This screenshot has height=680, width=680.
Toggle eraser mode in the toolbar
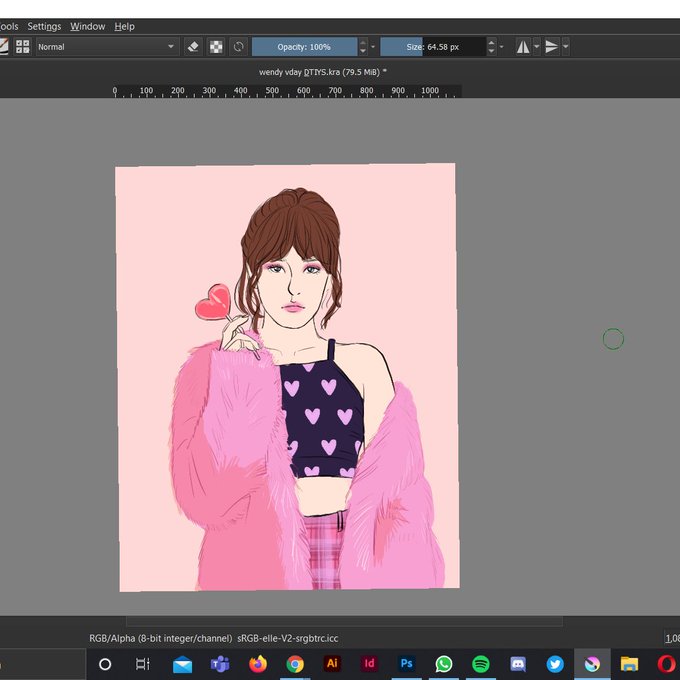tap(194, 46)
